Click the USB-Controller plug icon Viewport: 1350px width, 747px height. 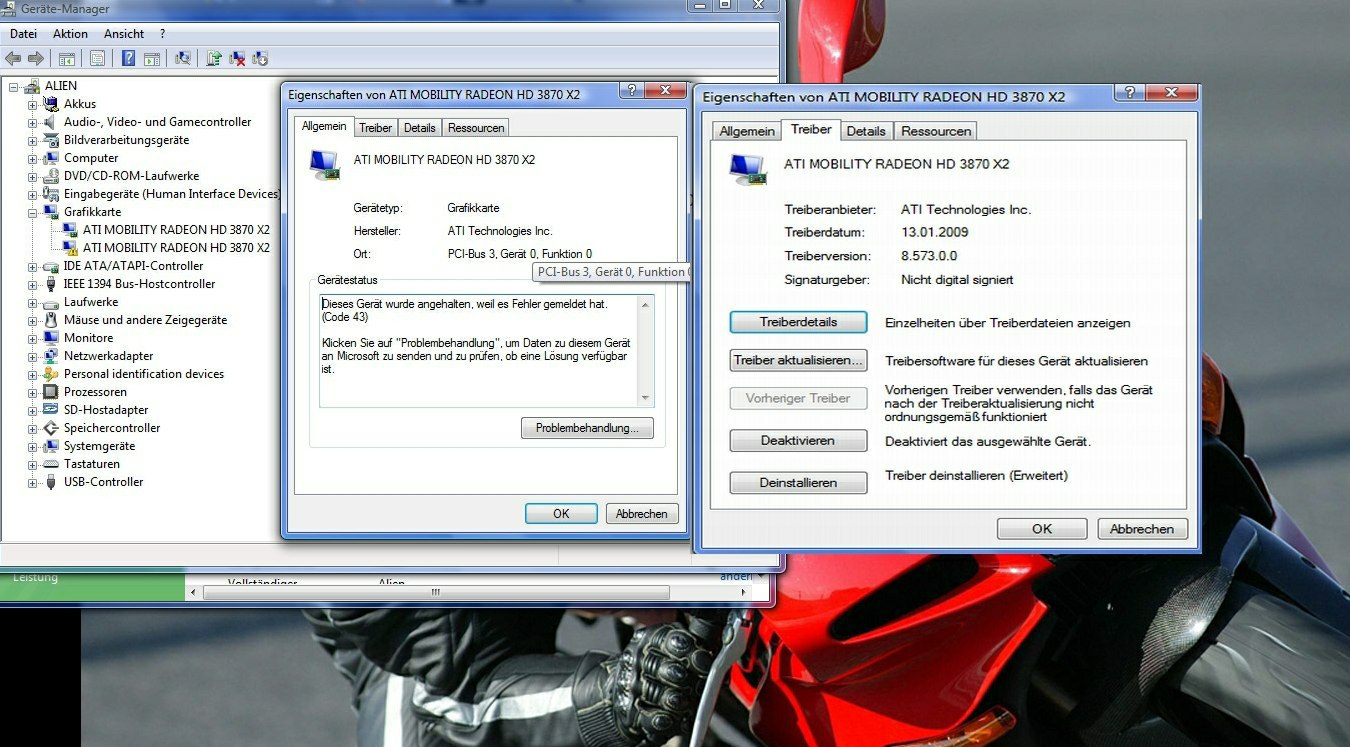[51, 482]
